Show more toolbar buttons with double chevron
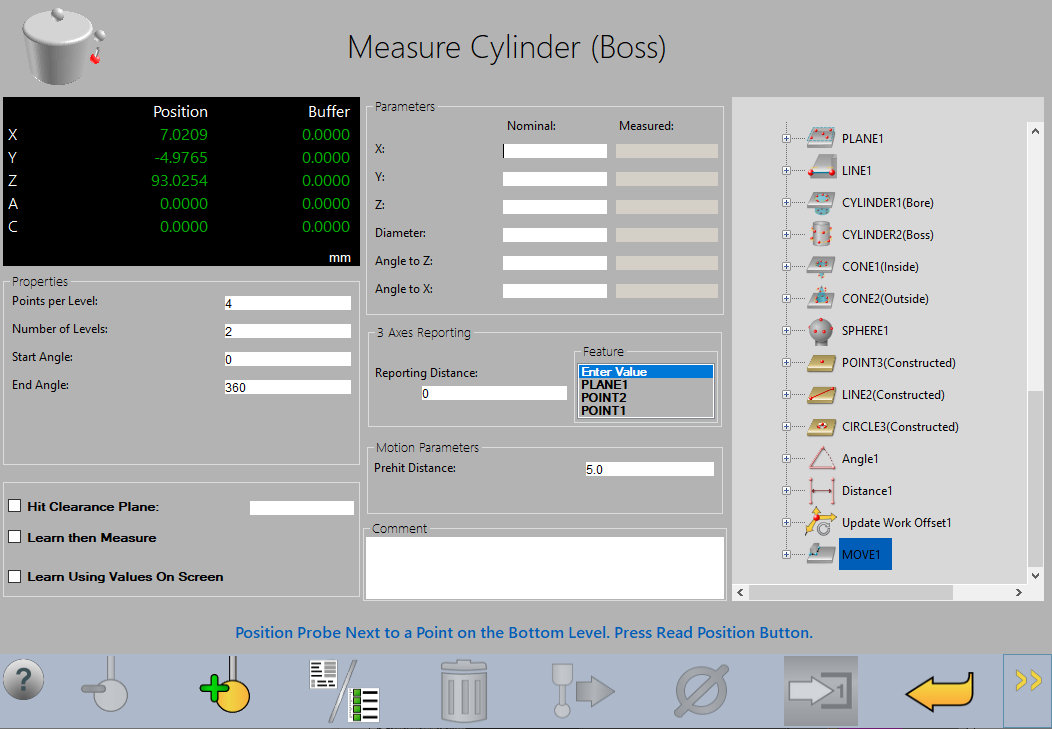 click(1027, 682)
